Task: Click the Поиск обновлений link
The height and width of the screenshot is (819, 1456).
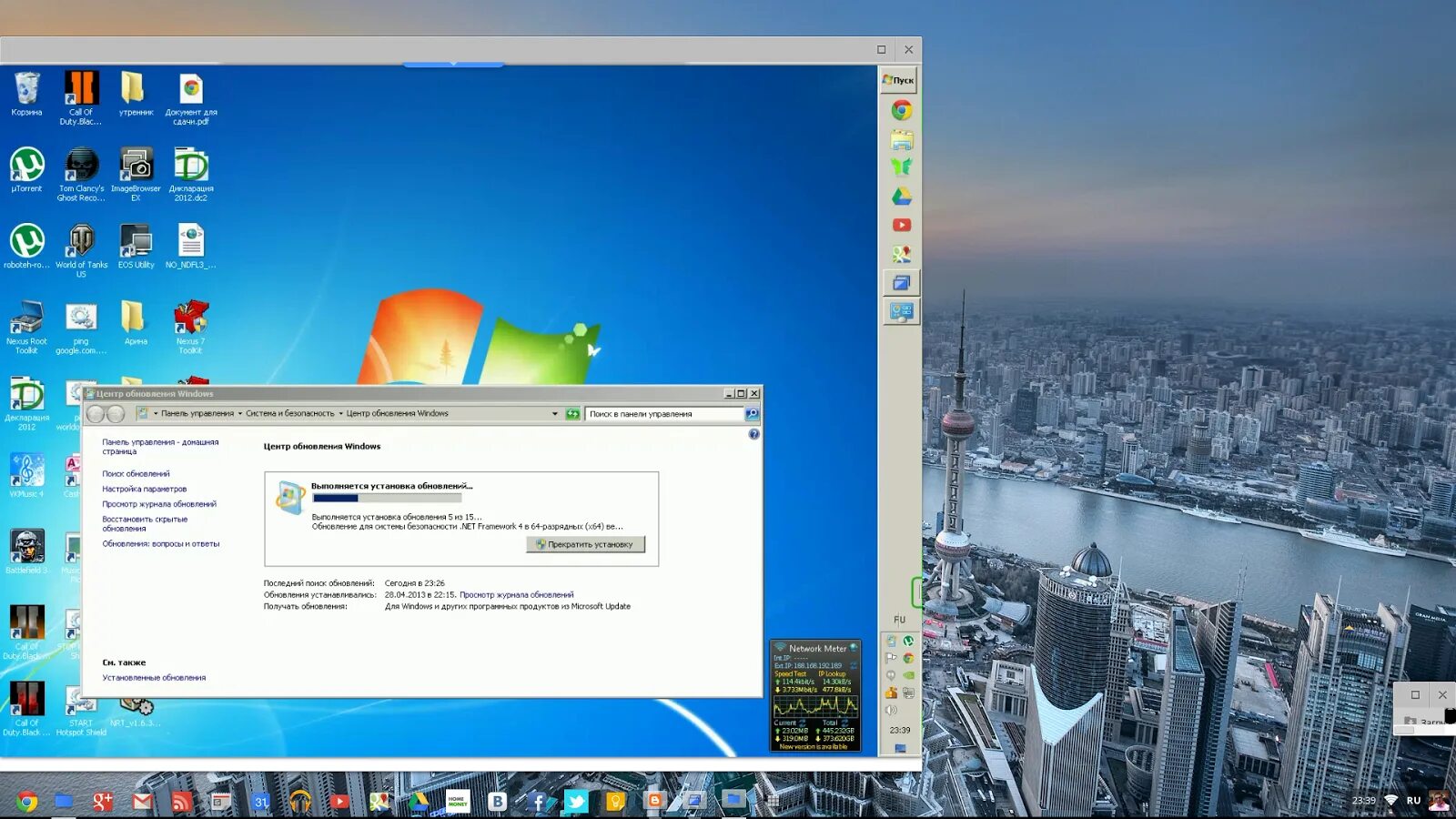Action: [136, 474]
